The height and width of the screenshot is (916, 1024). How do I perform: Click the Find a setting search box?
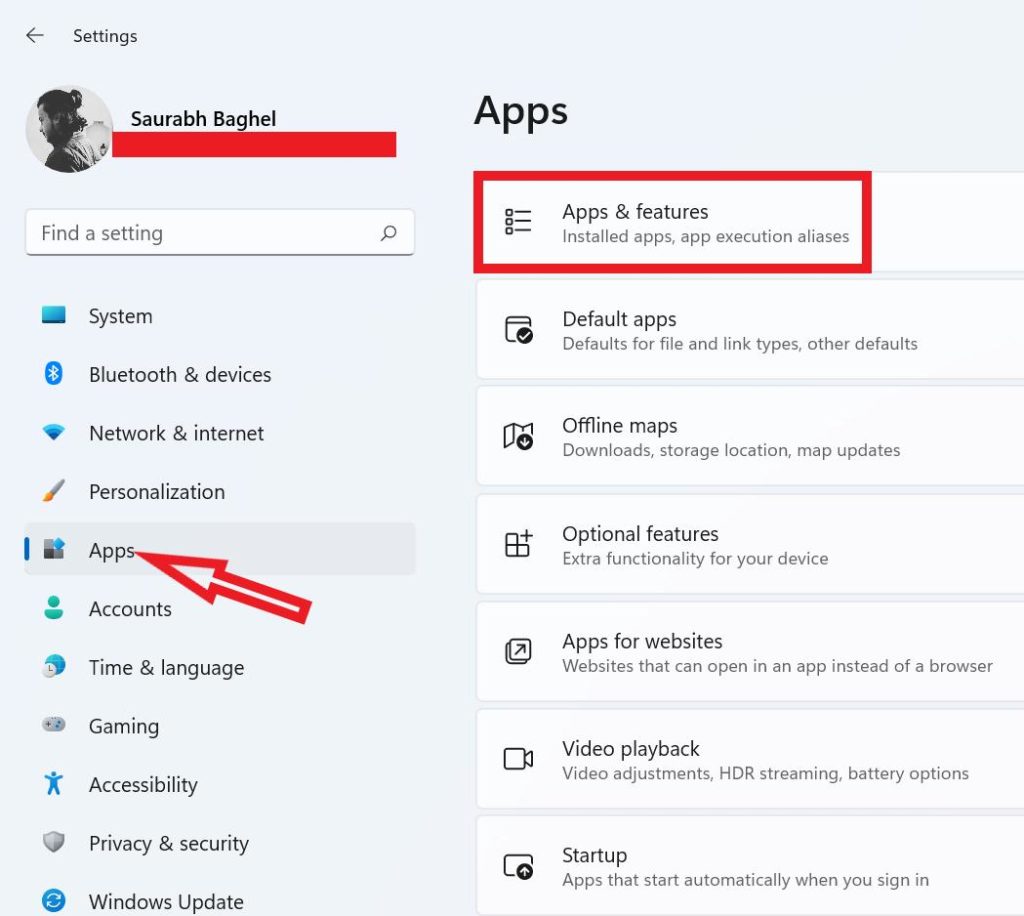coord(200,233)
